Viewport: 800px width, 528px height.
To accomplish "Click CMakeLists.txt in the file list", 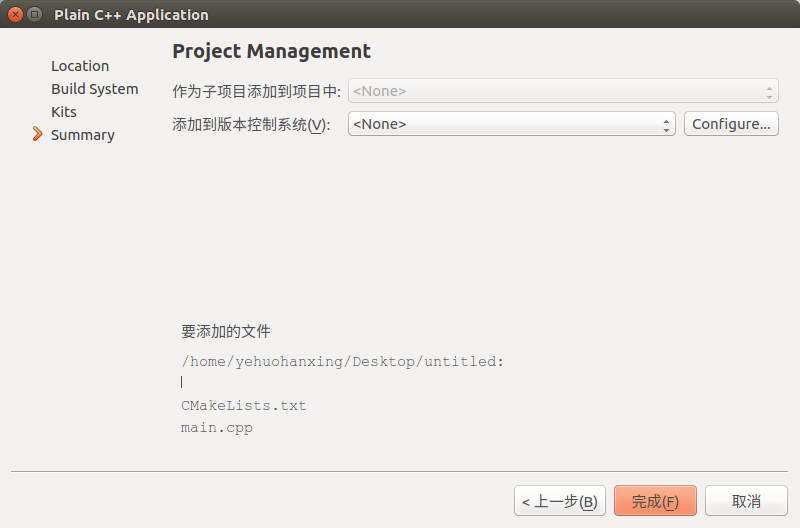I will point(244,406).
